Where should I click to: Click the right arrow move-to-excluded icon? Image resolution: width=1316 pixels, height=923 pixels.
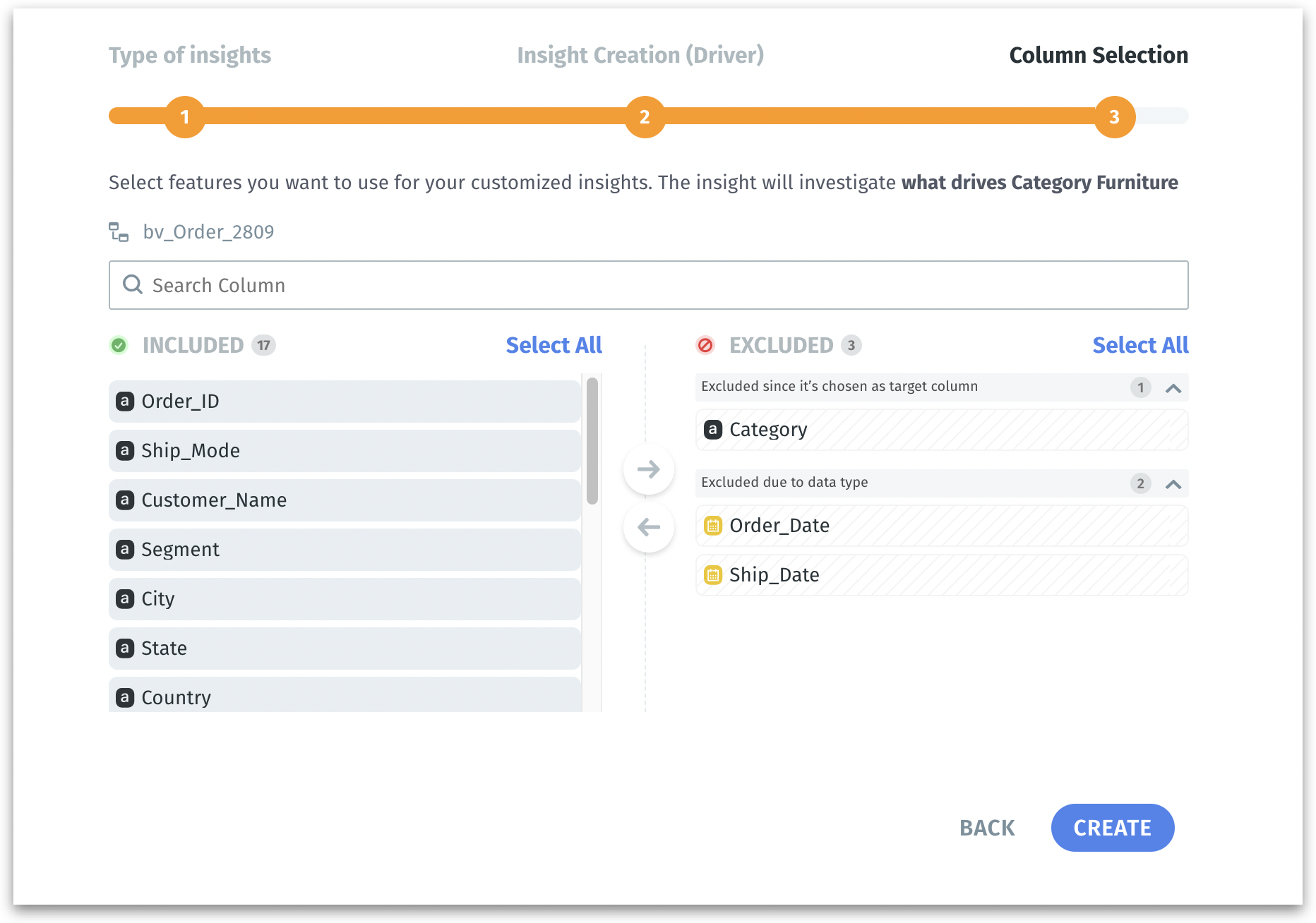point(648,469)
